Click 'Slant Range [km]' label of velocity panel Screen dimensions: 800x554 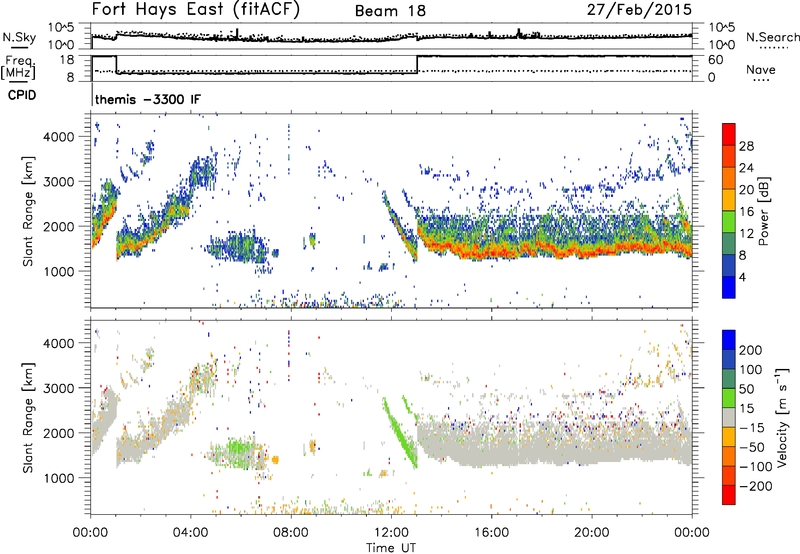[28, 418]
